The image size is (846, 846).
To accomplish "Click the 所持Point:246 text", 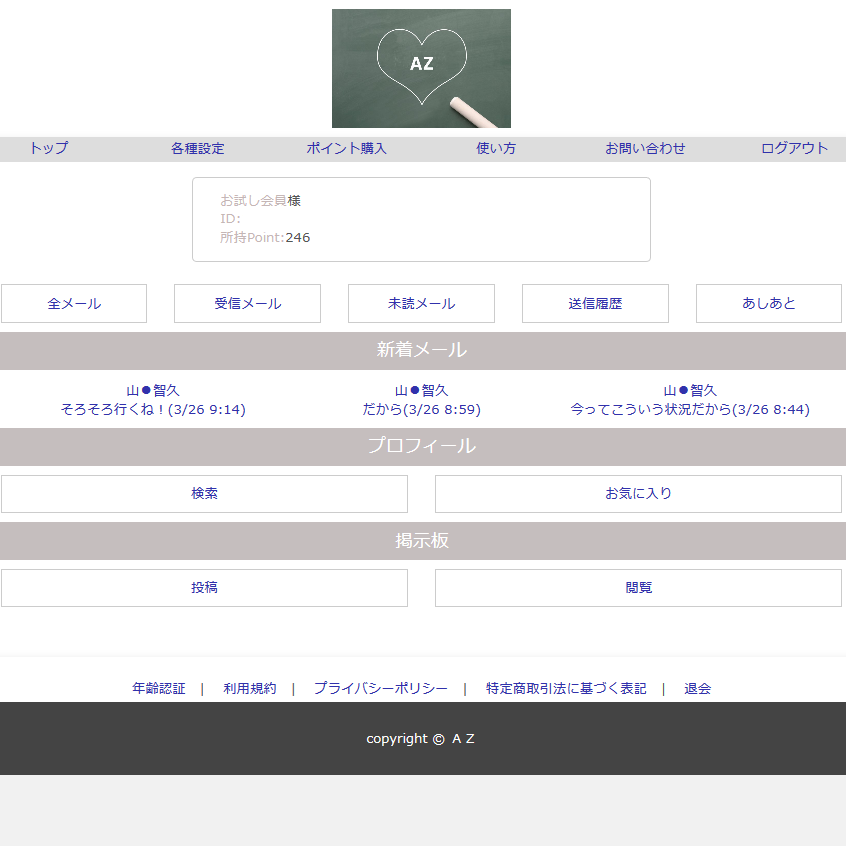I will click(x=265, y=237).
